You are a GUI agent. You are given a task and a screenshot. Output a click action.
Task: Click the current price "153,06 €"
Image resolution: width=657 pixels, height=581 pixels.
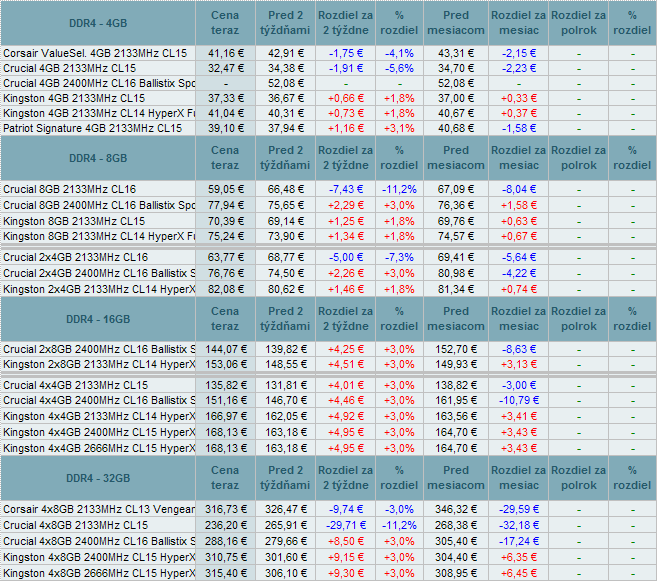tap(226, 364)
